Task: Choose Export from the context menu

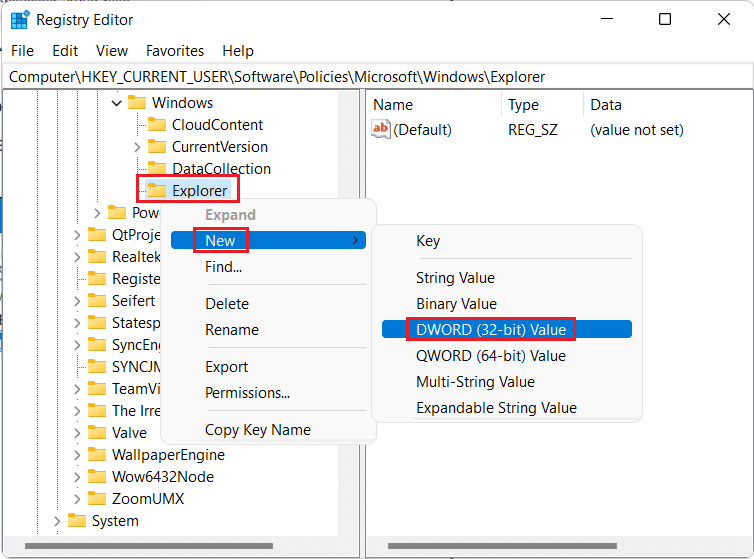Action: tap(268, 366)
